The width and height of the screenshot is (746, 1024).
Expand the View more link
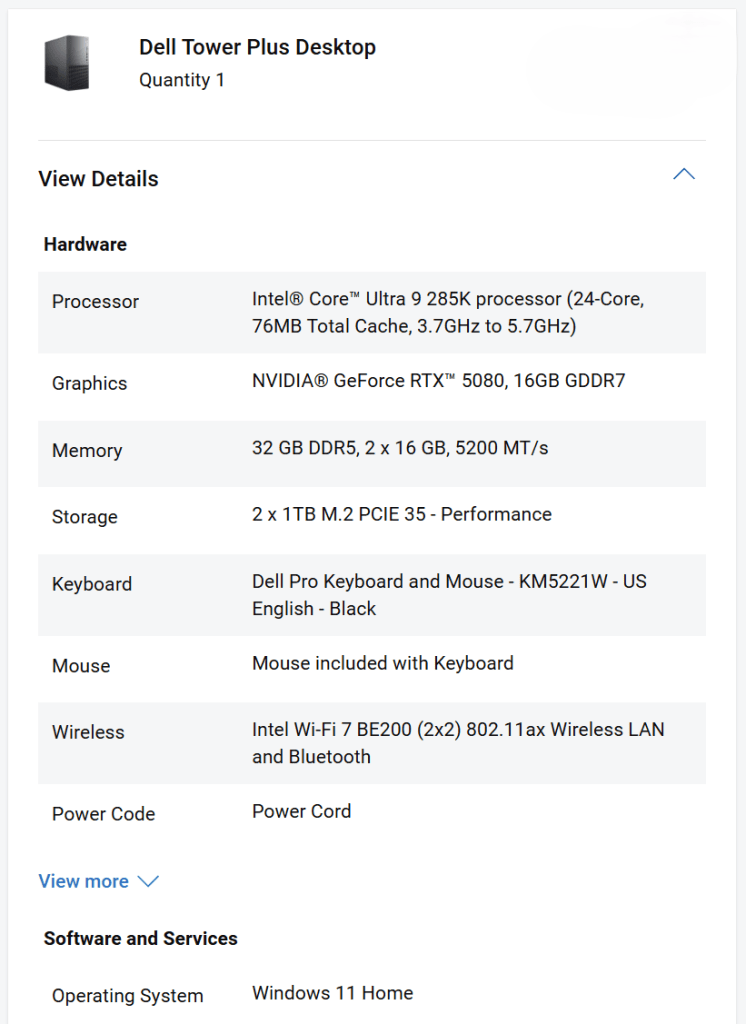point(84,881)
